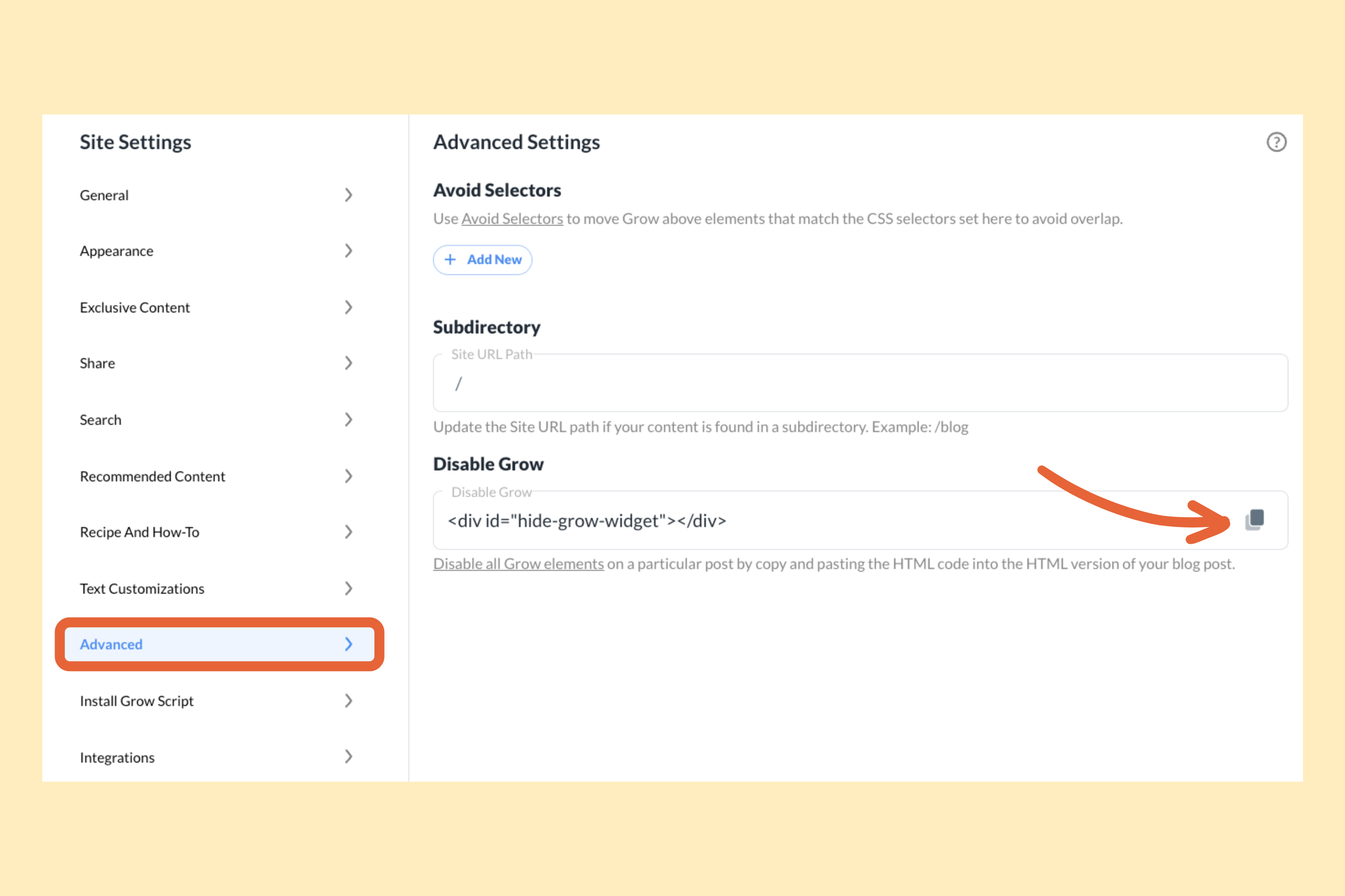Expand the Recipe And How-To chevron
Image resolution: width=1345 pixels, height=896 pixels.
pos(348,532)
